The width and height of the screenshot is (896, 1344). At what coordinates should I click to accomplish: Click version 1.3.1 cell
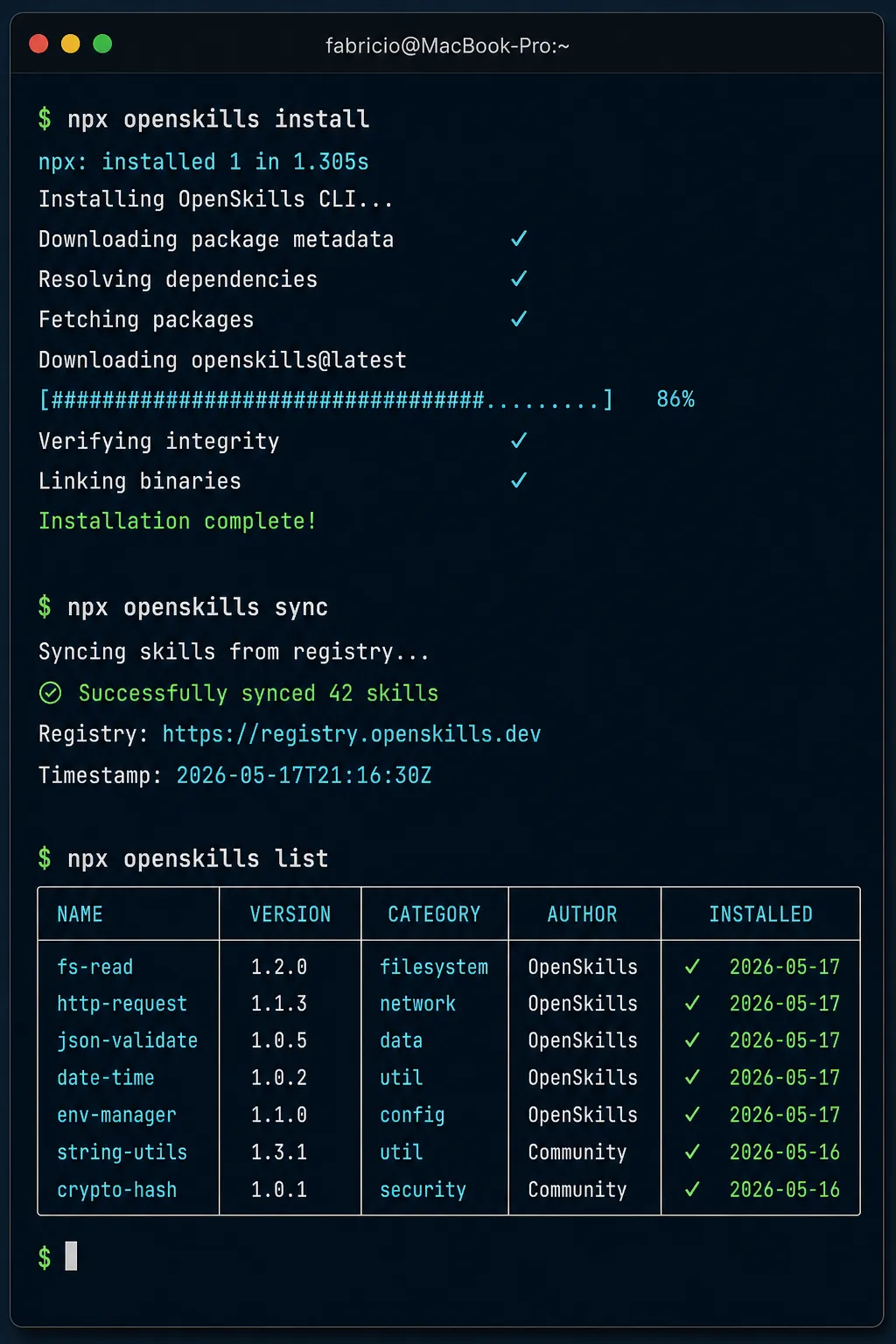point(279,1152)
